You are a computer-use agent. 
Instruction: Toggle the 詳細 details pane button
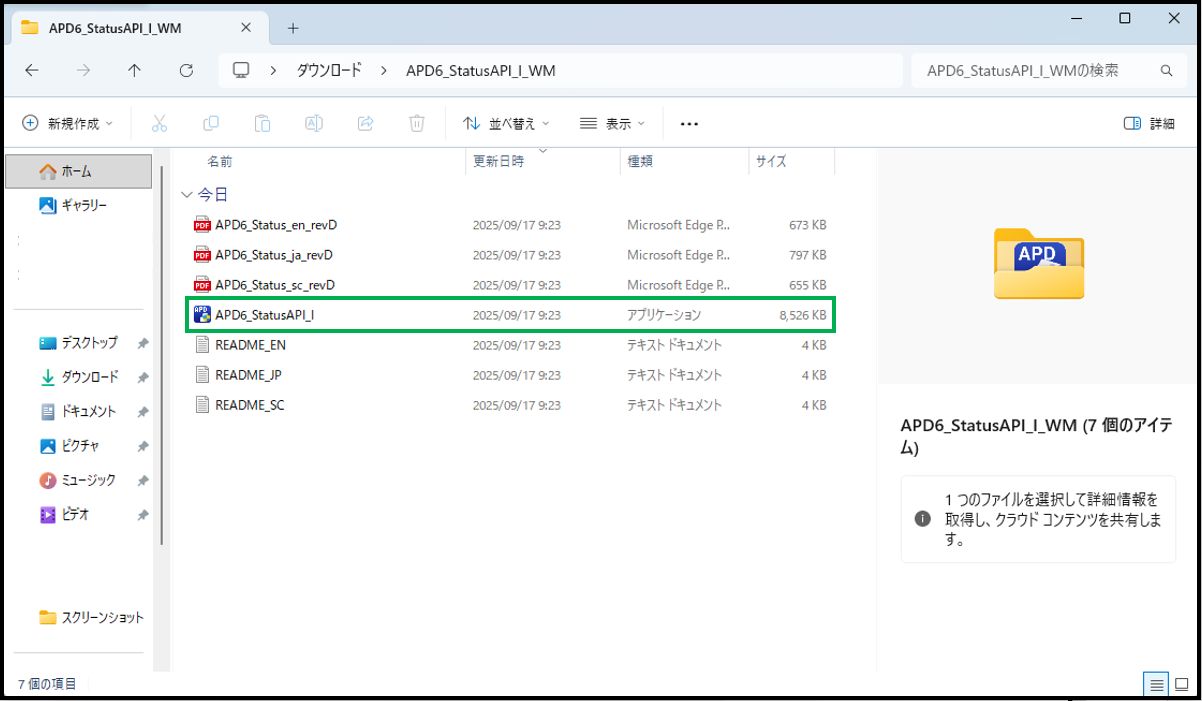point(1149,123)
